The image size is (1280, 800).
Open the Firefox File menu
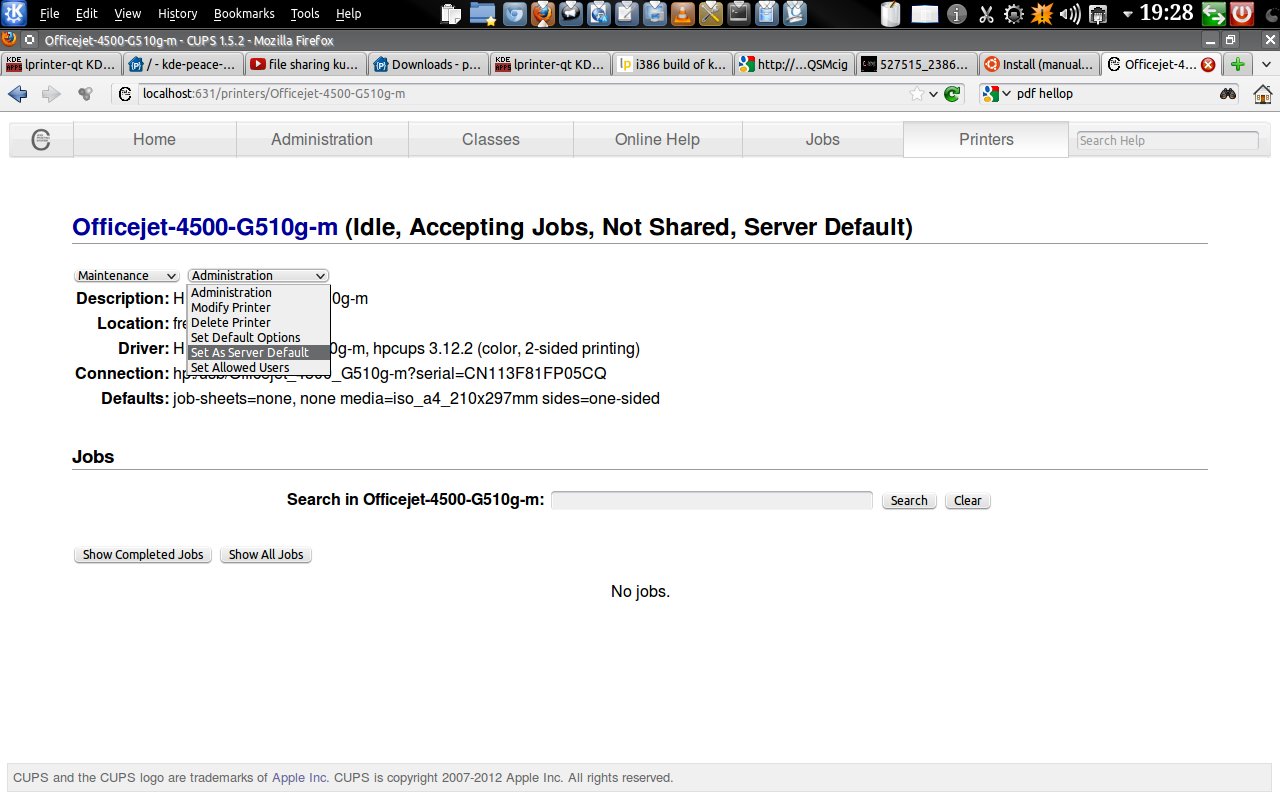click(50, 14)
